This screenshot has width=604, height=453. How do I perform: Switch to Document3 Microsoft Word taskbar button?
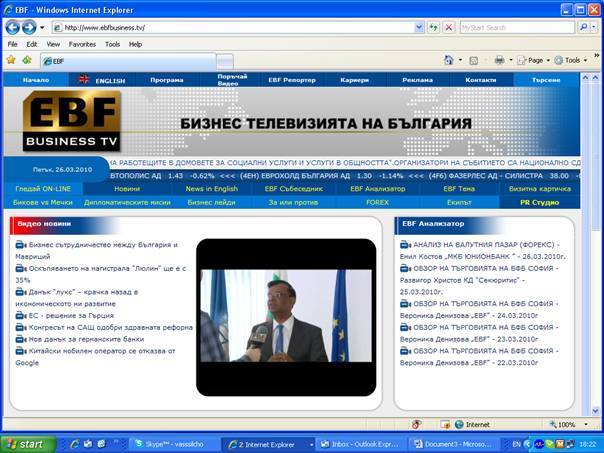click(454, 444)
